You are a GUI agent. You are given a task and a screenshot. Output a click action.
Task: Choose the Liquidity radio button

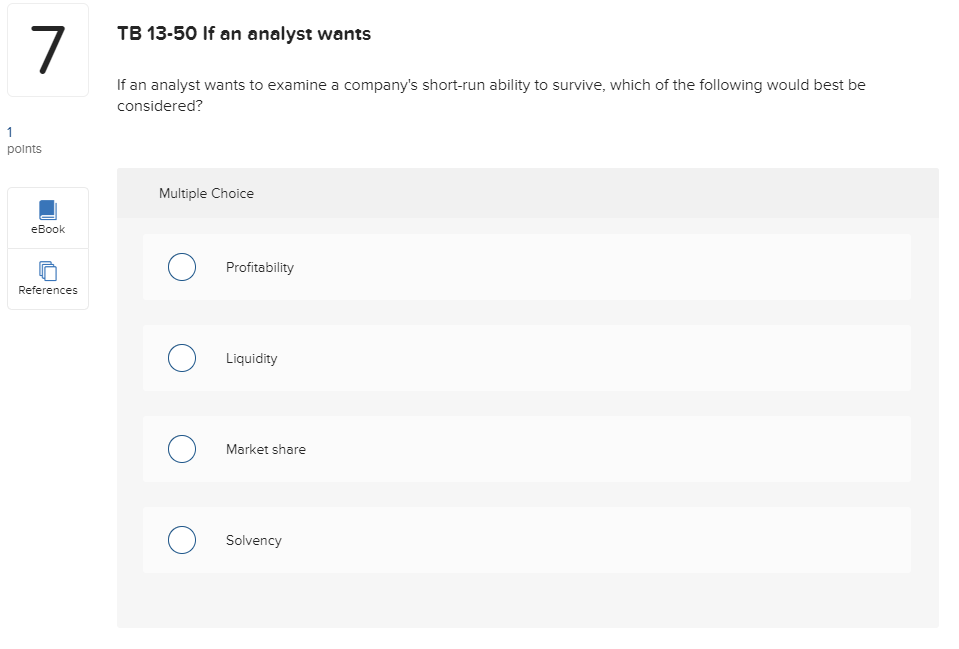point(181,358)
